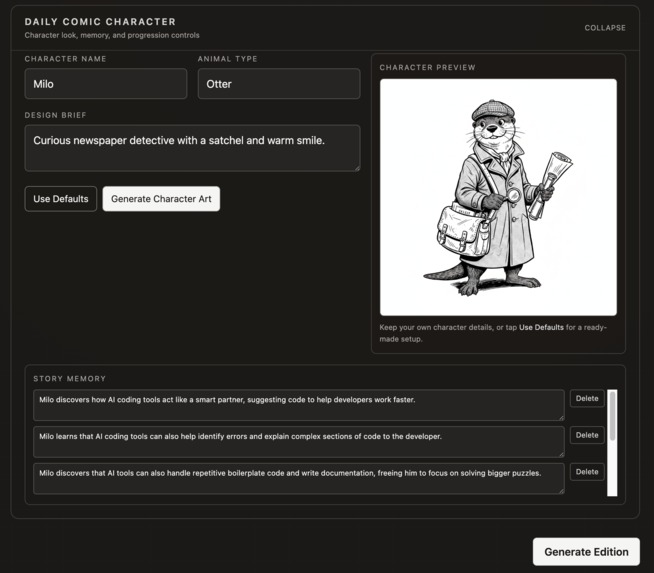This screenshot has width=654, height=573.
Task: Click the Design Brief textarea resize handle
Action: [x=357, y=168]
